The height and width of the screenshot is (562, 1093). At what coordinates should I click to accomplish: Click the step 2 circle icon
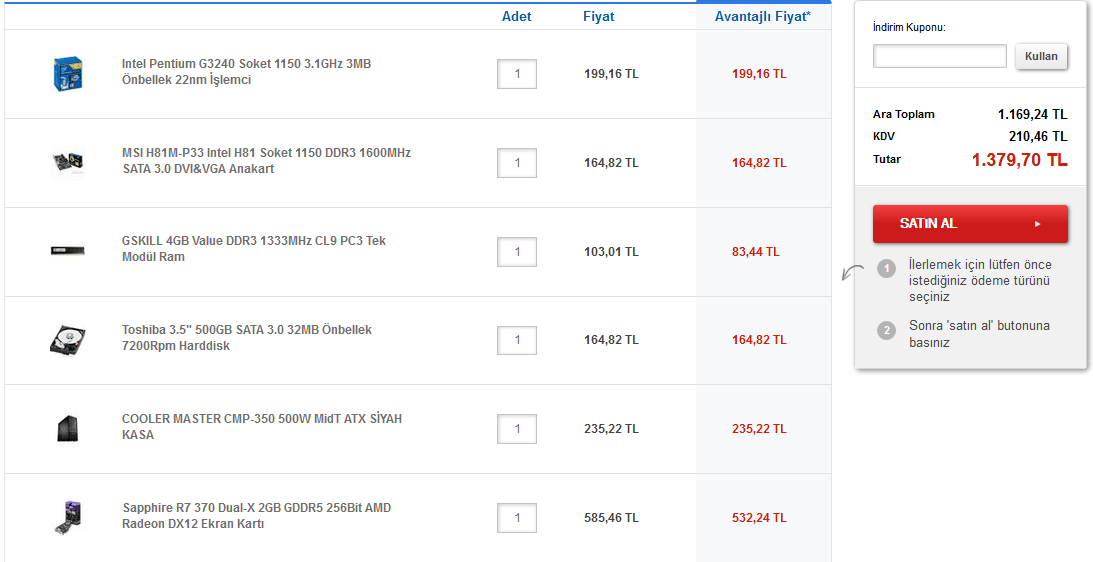(x=886, y=330)
